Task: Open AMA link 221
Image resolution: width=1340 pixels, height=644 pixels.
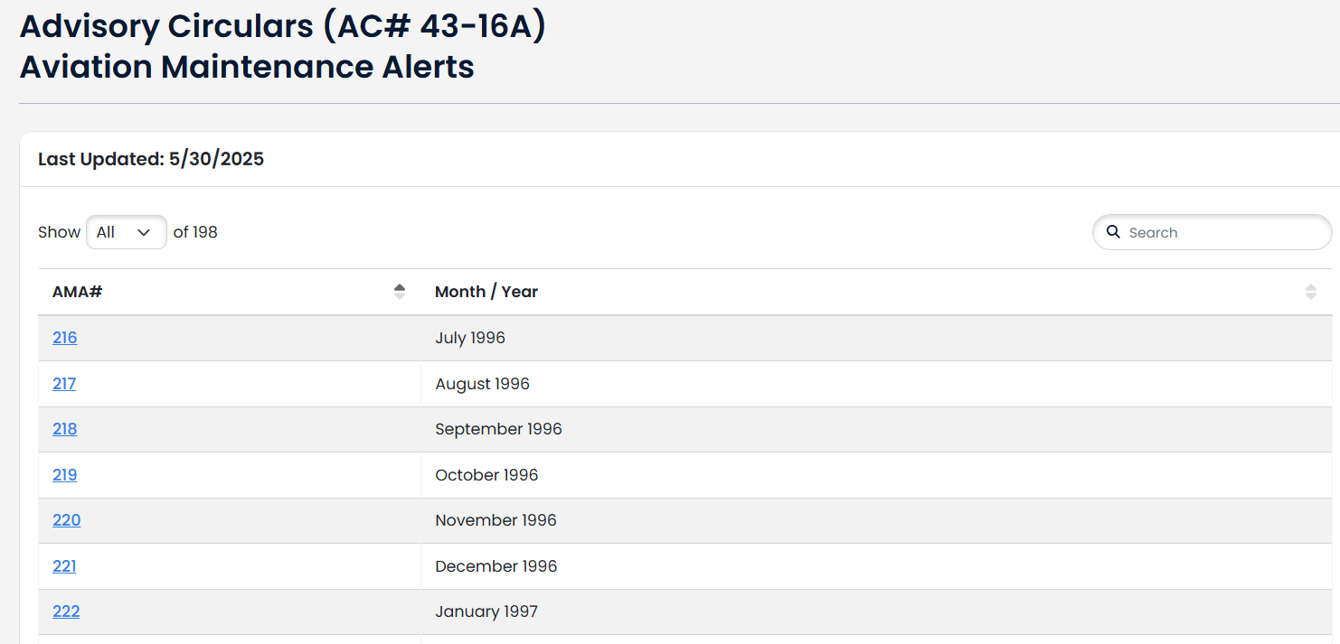Action: [x=64, y=566]
